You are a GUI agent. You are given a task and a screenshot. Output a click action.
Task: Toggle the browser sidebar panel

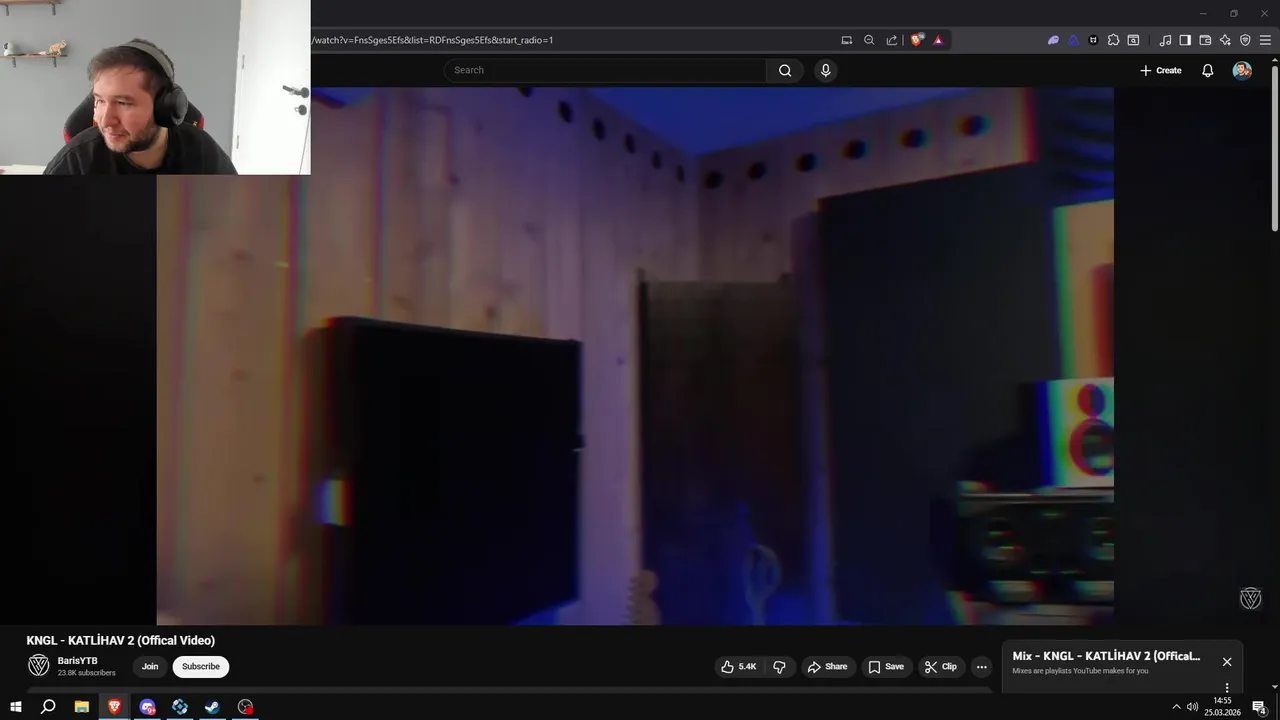pyautogui.click(x=1185, y=40)
